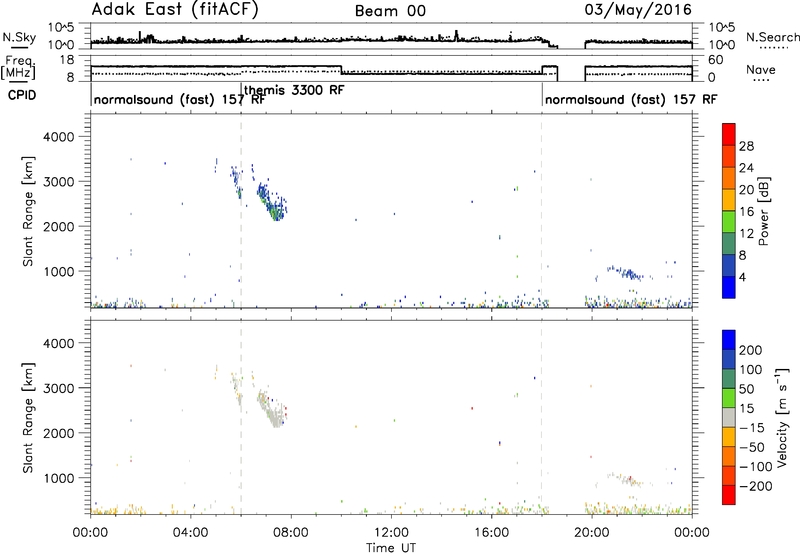Click the '12:00' time axis tick label
This screenshot has width=800, height=554.
coord(391,533)
